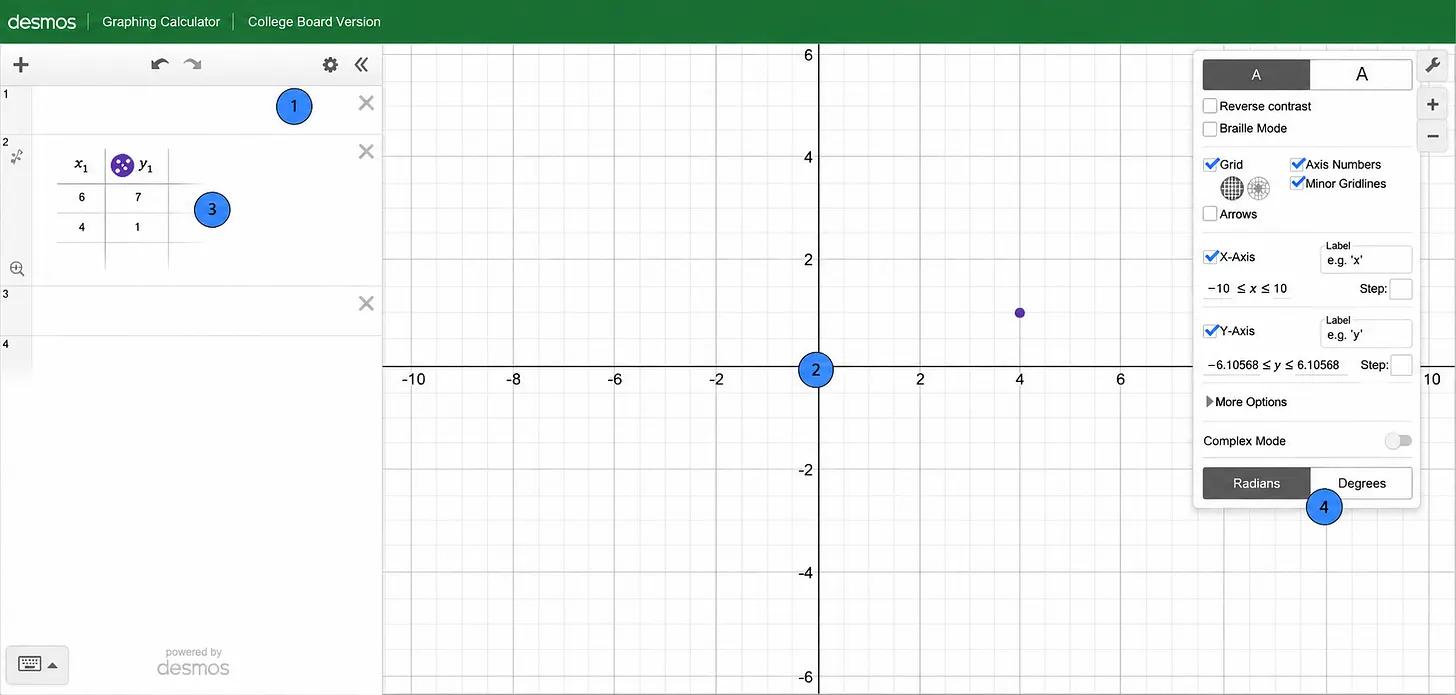The height and width of the screenshot is (695, 1456).
Task: Select Radians angle mode
Action: click(x=1256, y=483)
